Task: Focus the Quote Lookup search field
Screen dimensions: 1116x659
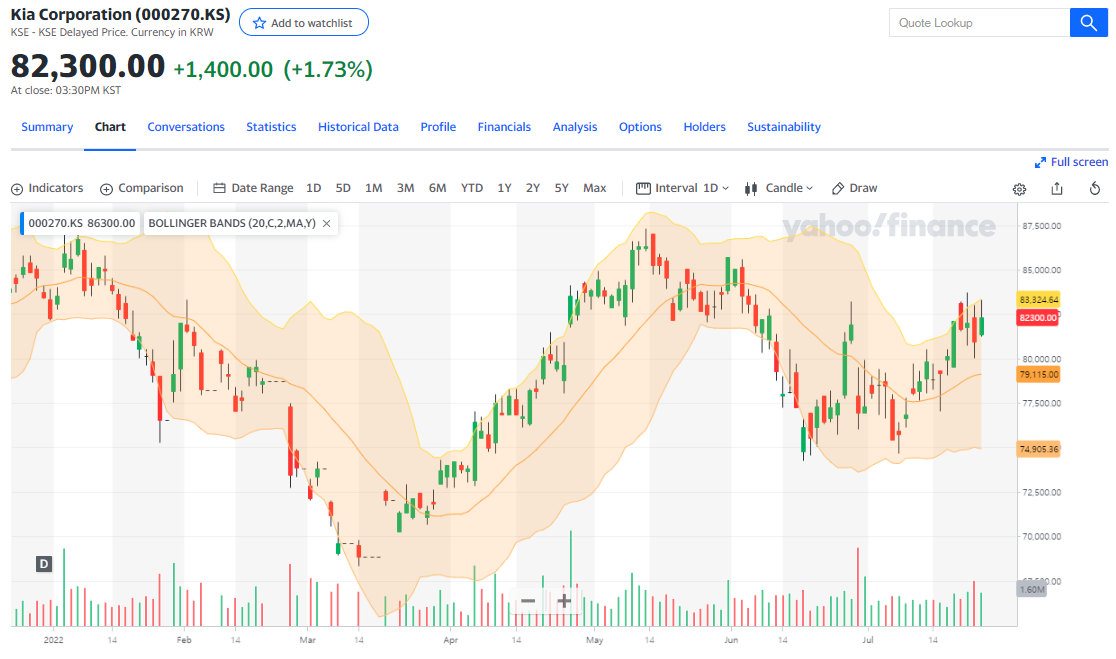Action: point(979,23)
